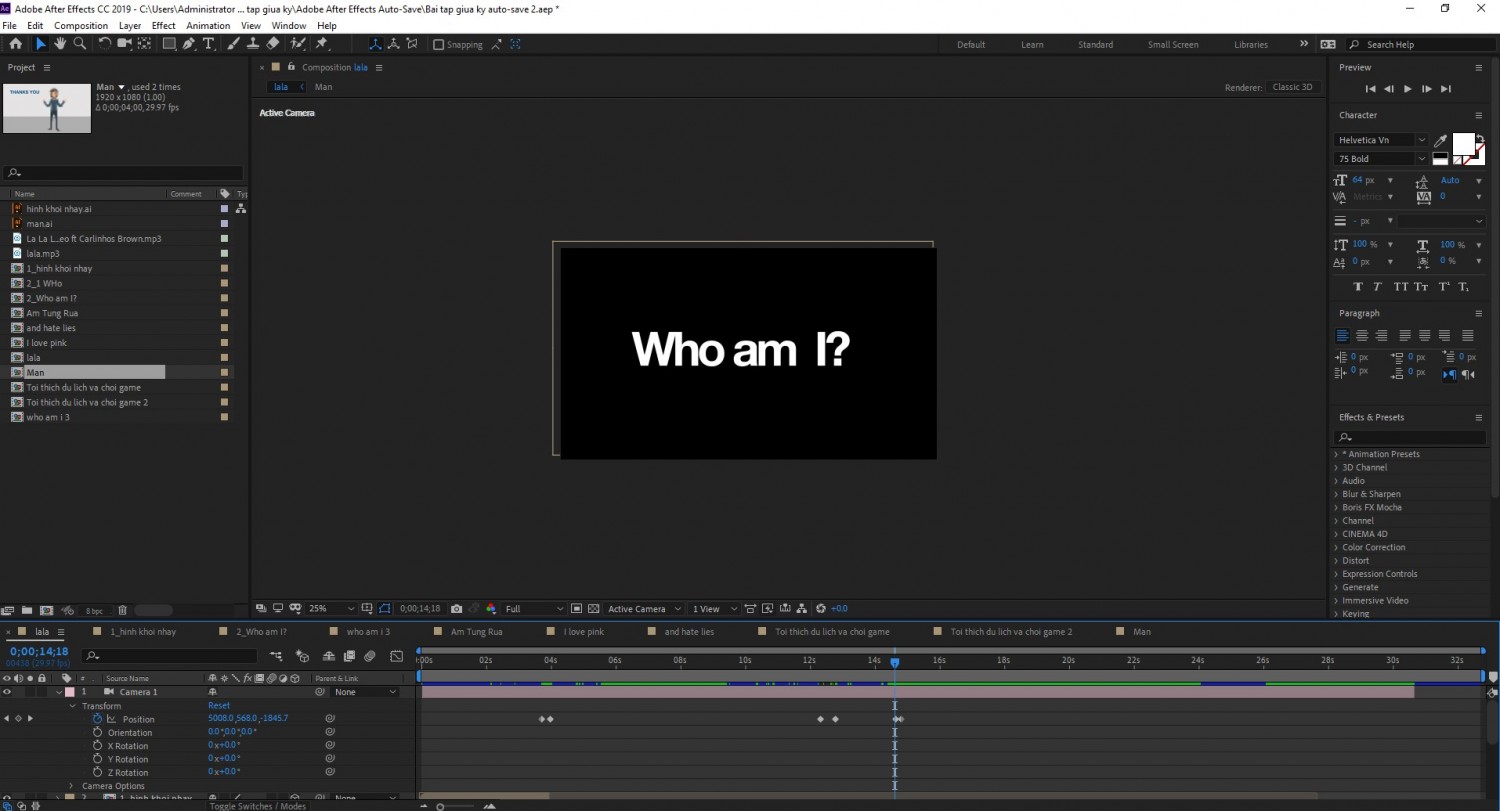Image resolution: width=1500 pixels, height=811 pixels.
Task: Select the Horizontal Type tool
Action: coord(208,44)
